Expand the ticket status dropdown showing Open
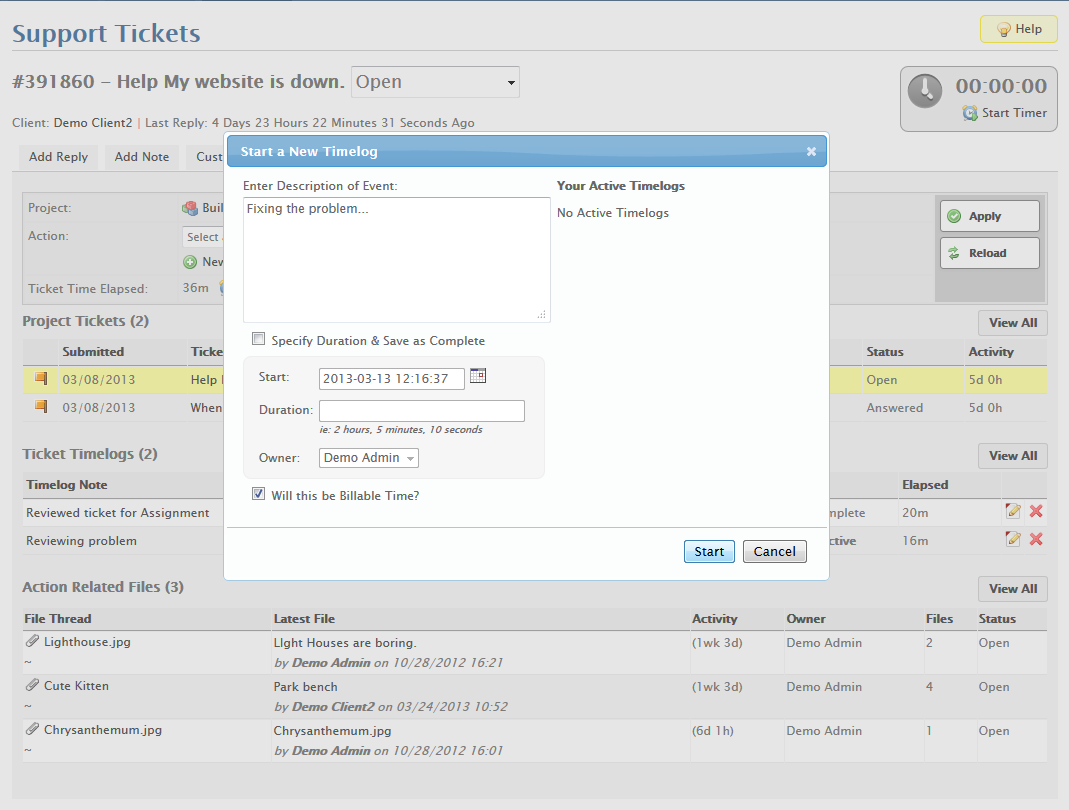 435,82
